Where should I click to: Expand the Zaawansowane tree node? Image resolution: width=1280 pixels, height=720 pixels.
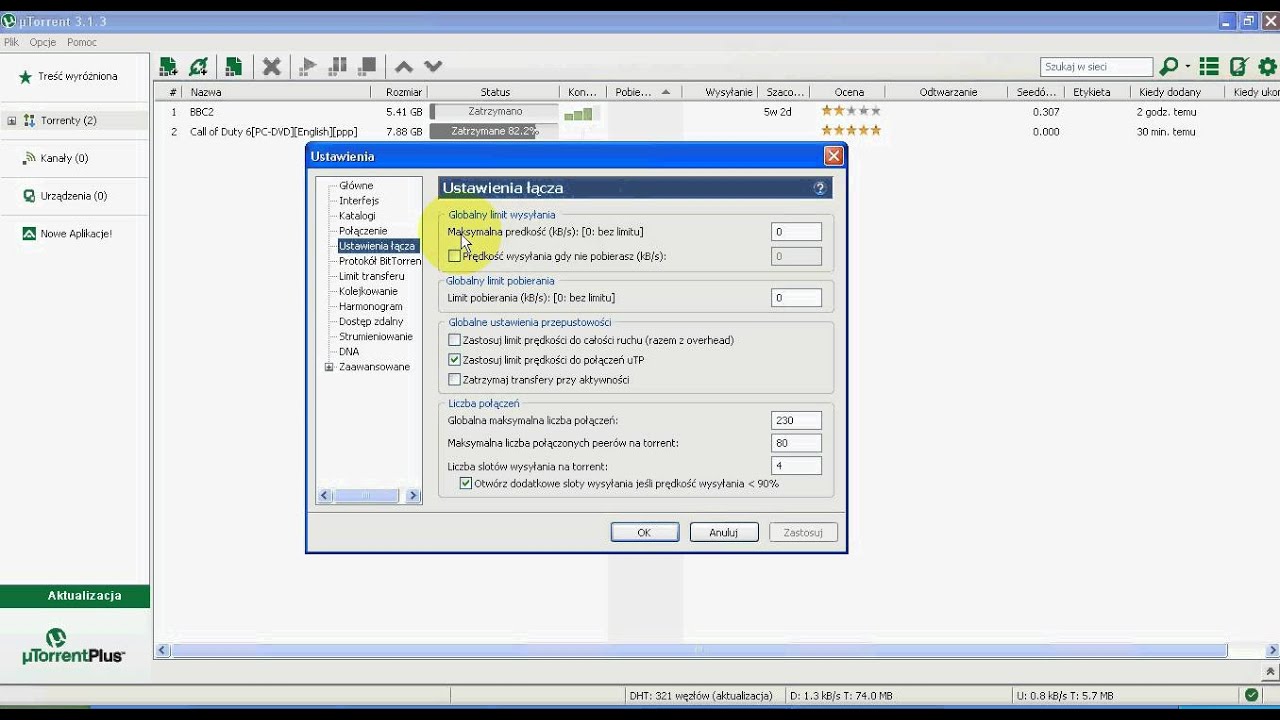pyautogui.click(x=329, y=367)
